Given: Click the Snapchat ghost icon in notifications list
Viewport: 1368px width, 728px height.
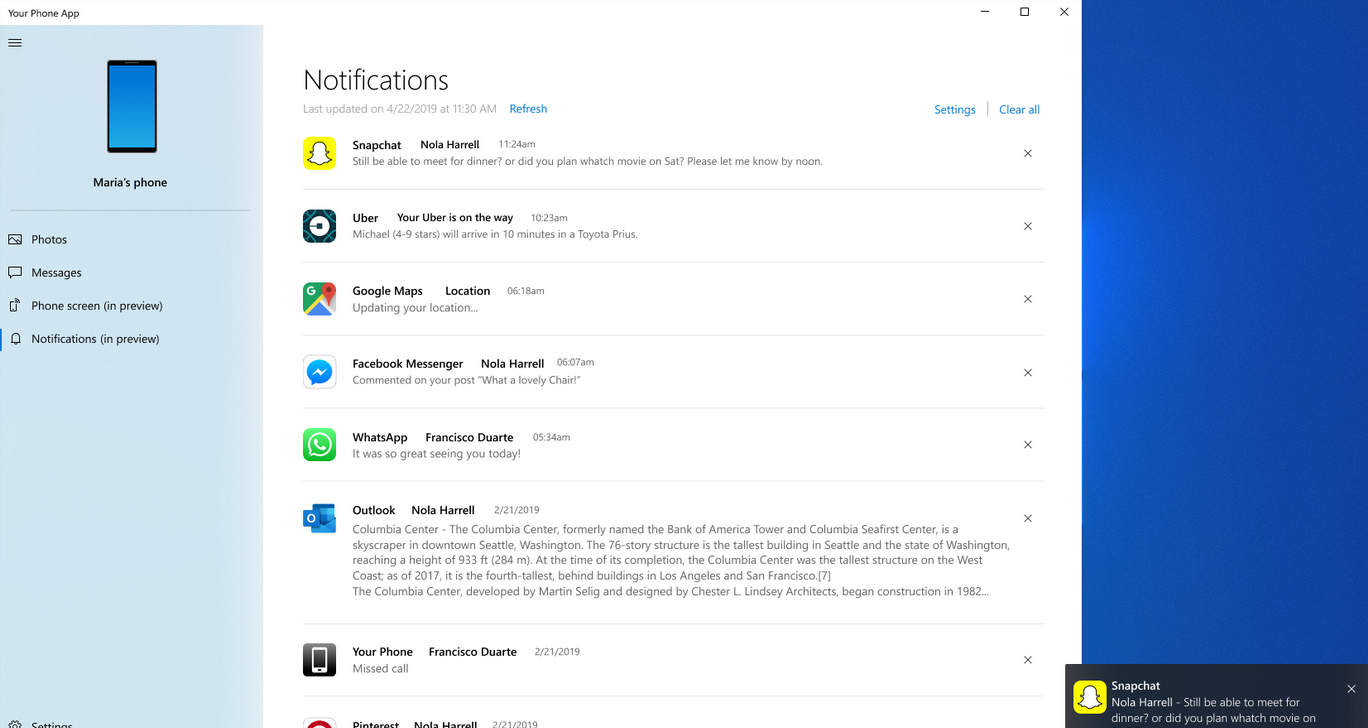Looking at the screenshot, I should [319, 153].
